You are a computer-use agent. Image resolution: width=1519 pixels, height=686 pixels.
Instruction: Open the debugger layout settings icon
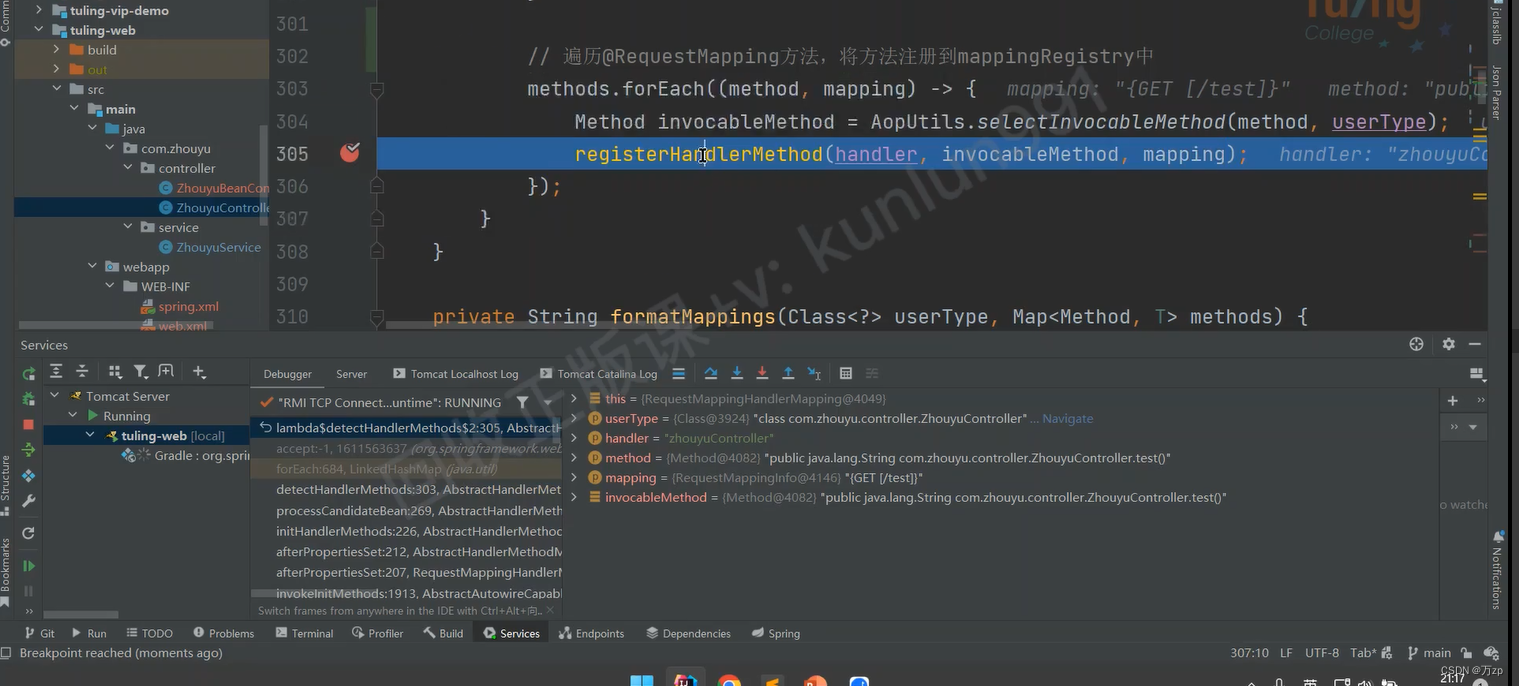point(1477,373)
